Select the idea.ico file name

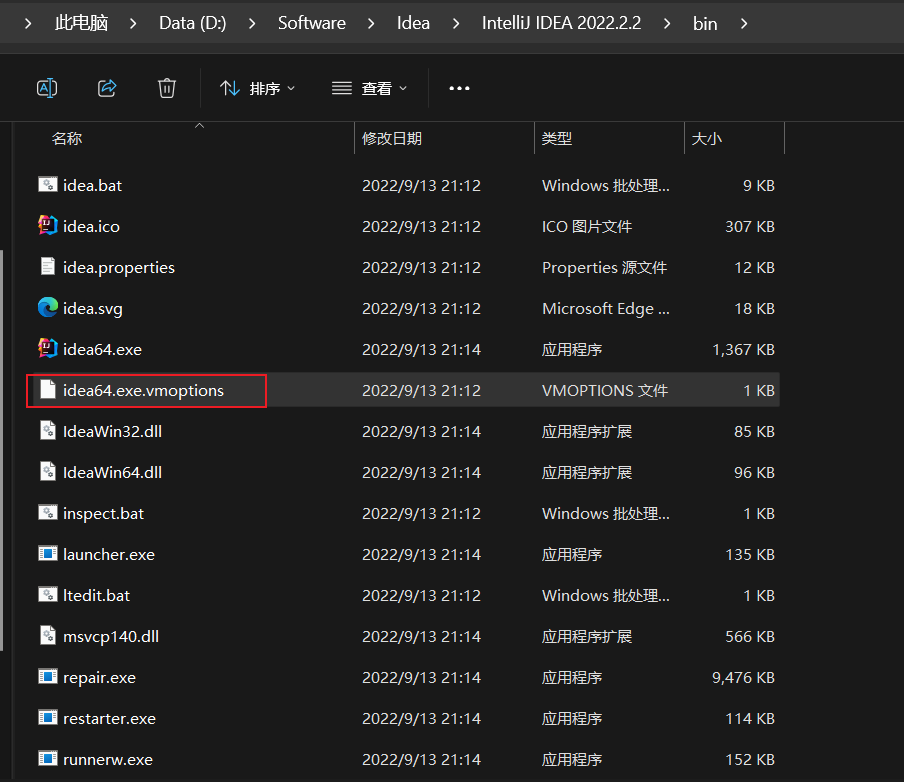[x=91, y=226]
